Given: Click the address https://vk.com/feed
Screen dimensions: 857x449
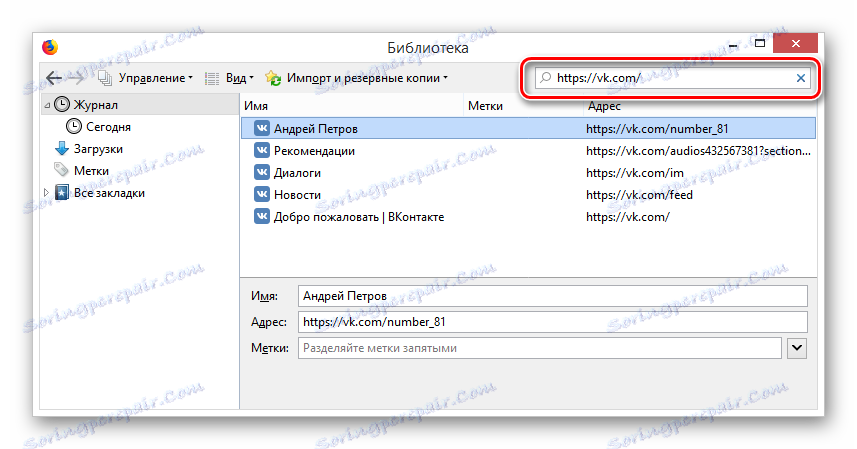Looking at the screenshot, I should 639,195.
